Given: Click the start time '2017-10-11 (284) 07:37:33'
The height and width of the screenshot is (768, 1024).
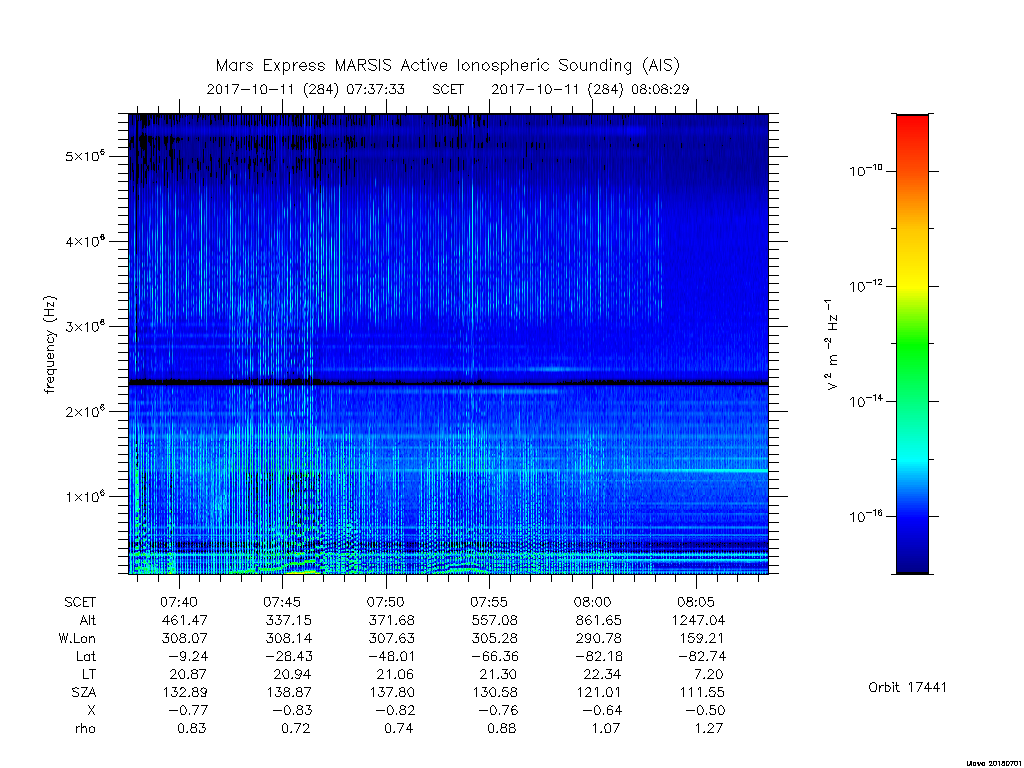Looking at the screenshot, I should 306,89.
